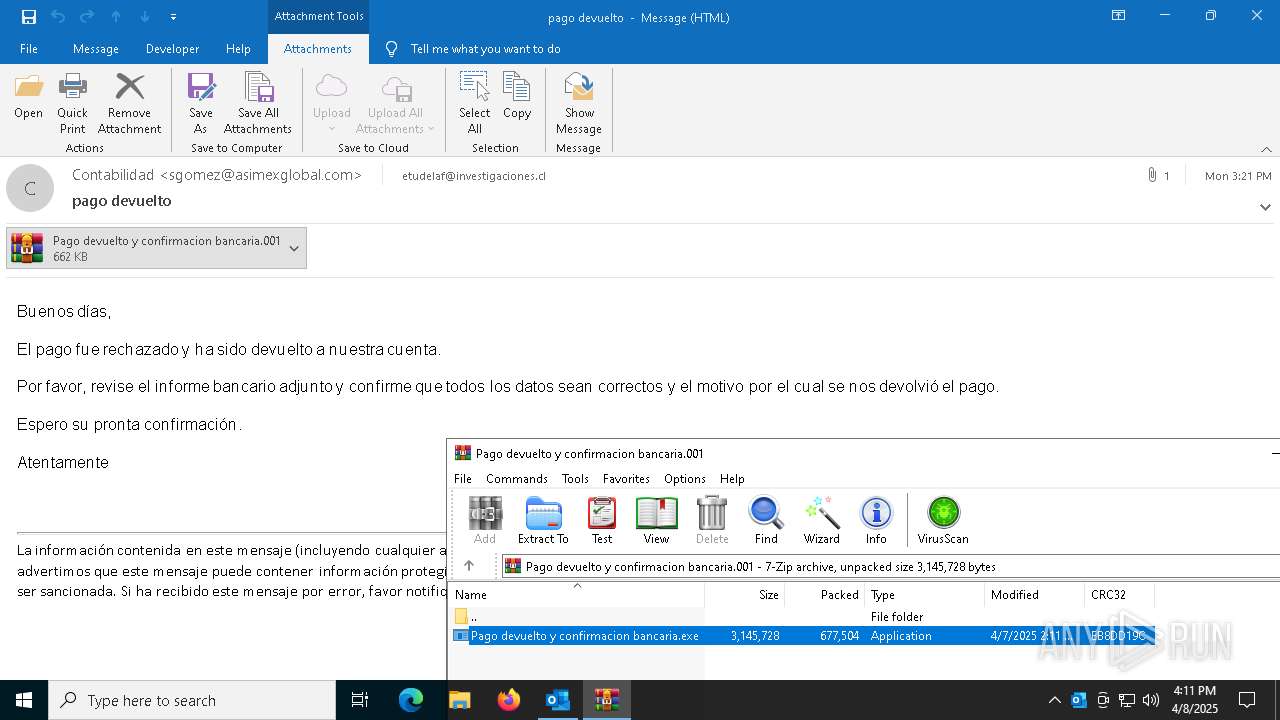The image size is (1280, 720).
Task: Expand attachment dropdown arrow for Pago devuelto file
Action: [294, 248]
